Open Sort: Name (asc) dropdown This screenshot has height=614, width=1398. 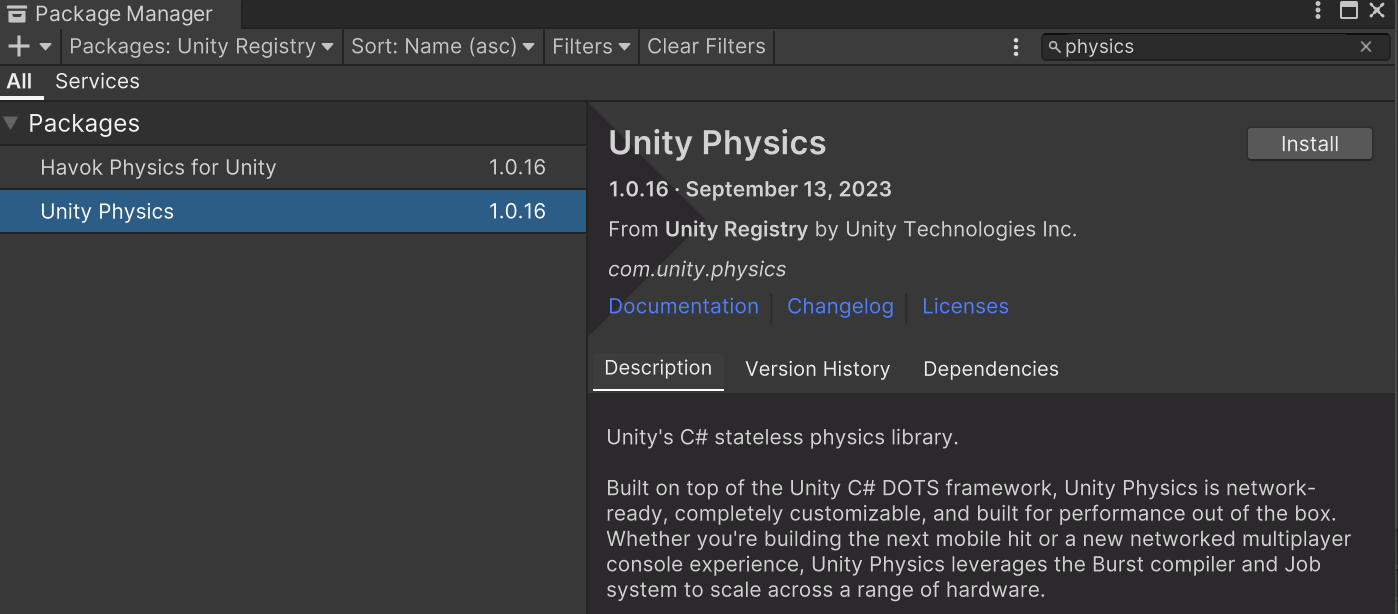tap(443, 46)
